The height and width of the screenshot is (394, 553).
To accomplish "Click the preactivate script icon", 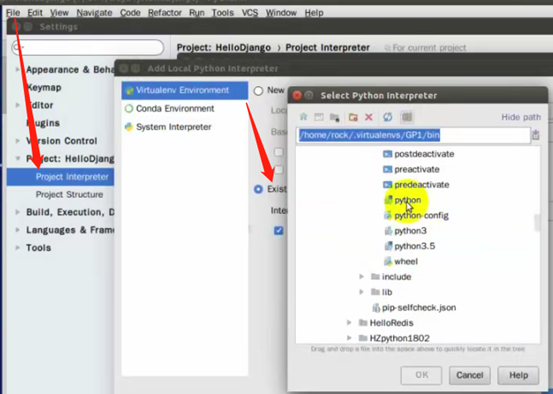I will tap(388, 169).
